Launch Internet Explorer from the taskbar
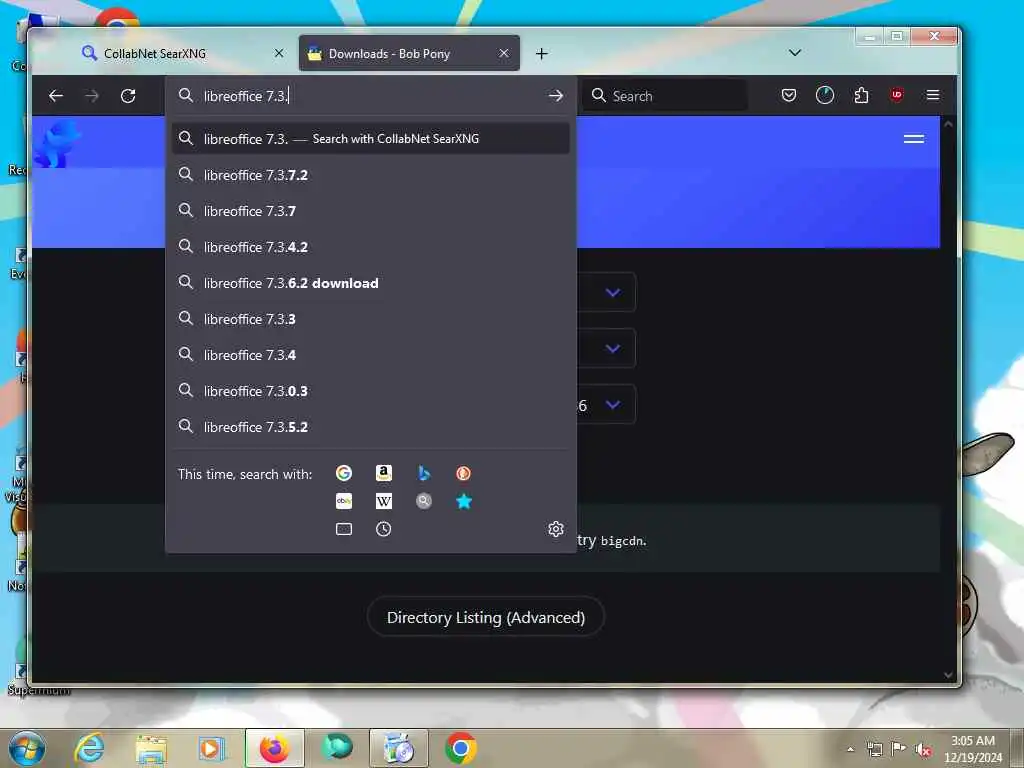The width and height of the screenshot is (1024, 768). 89,748
